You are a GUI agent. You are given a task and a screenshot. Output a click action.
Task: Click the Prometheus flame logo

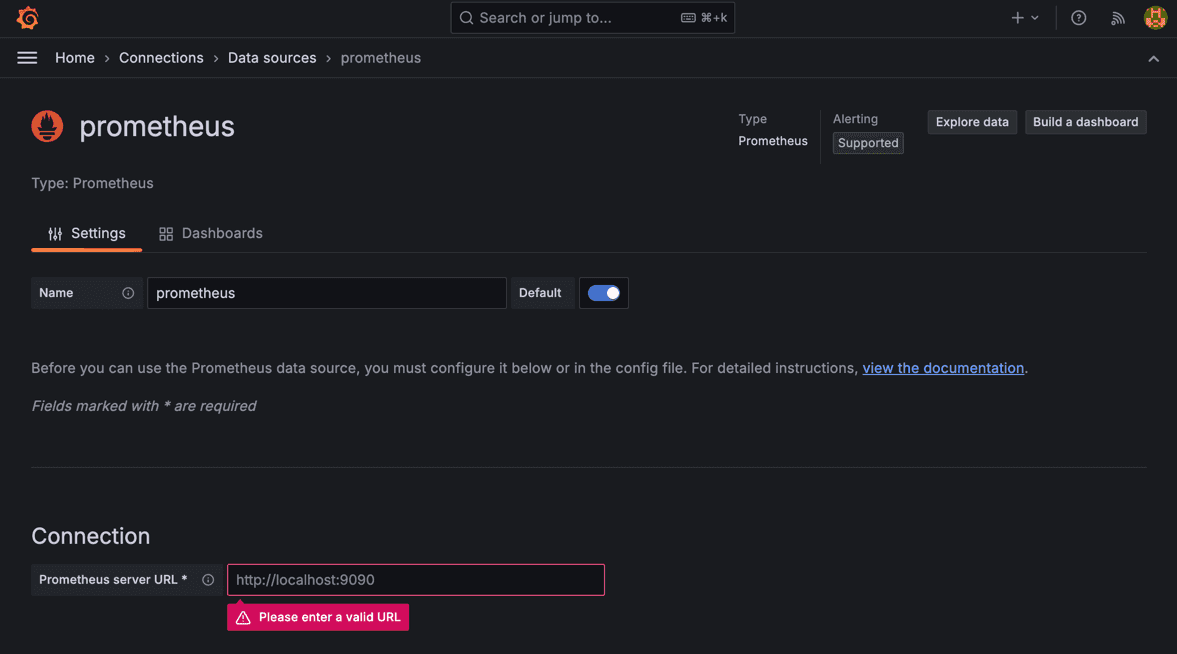click(x=47, y=126)
